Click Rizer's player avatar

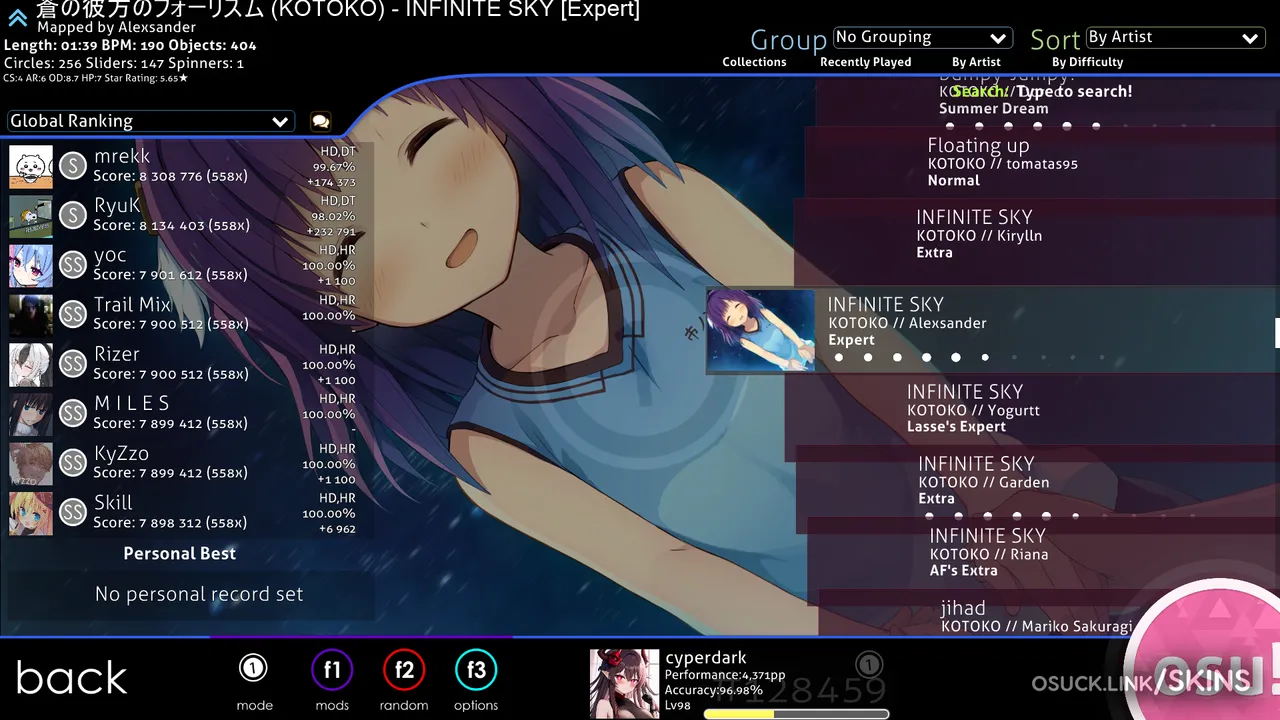[x=31, y=364]
